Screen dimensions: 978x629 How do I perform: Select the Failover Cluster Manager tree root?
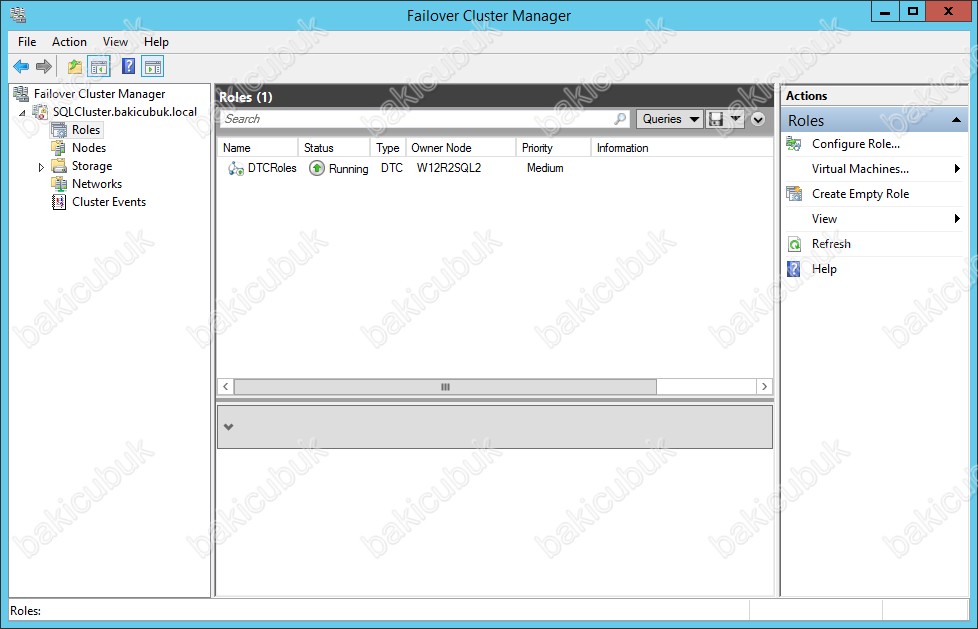point(100,94)
